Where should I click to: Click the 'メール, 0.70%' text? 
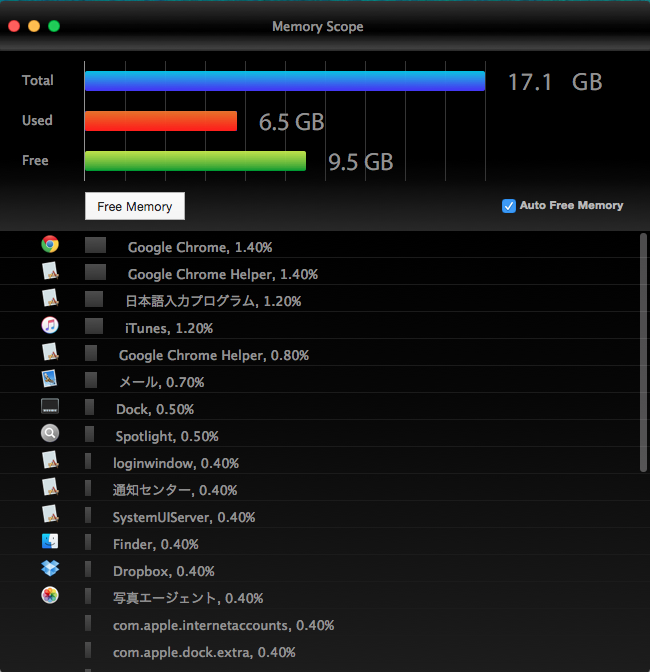162,382
